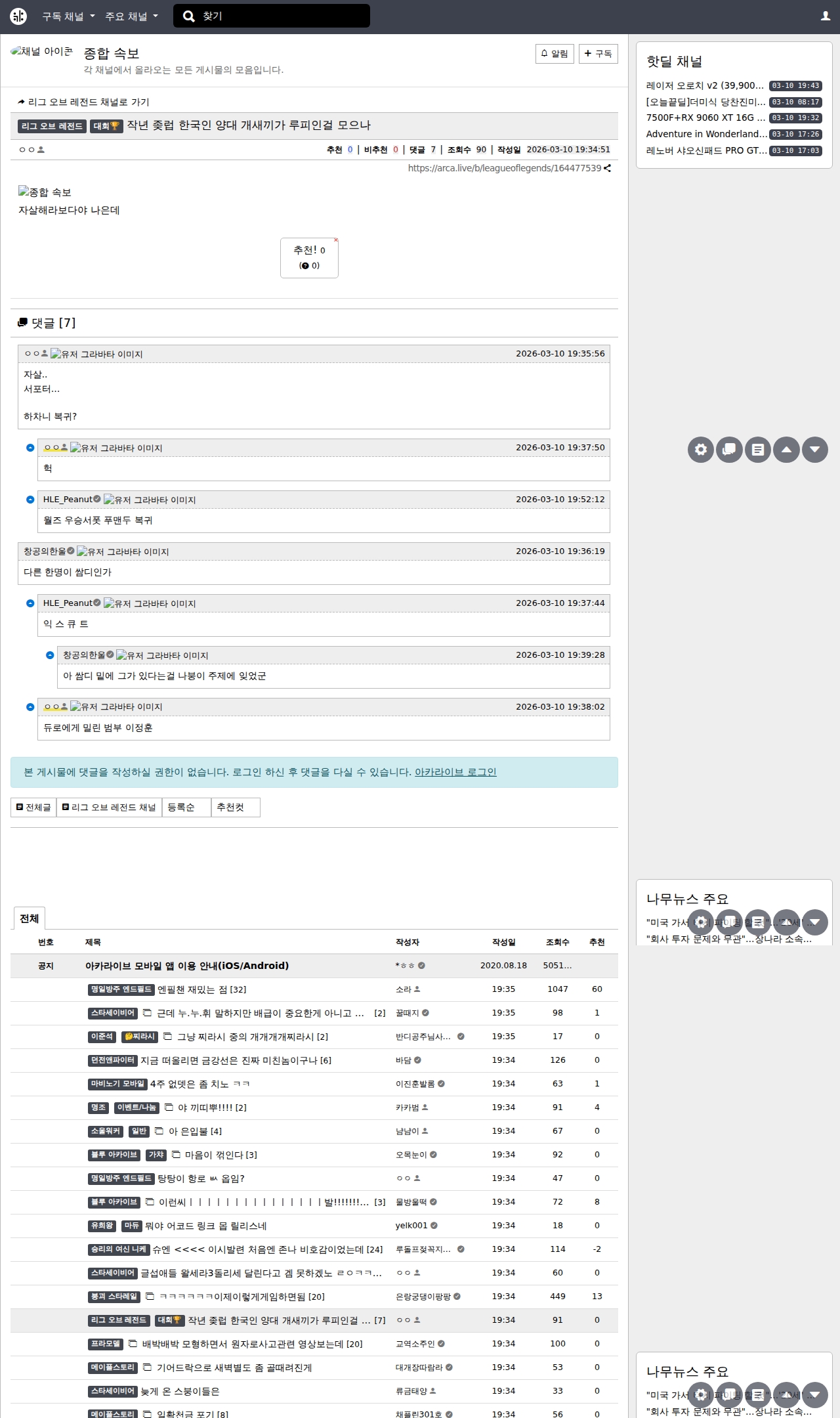The image size is (840, 1418).
Task: Click author name yelk001
Action: [x=411, y=1226]
